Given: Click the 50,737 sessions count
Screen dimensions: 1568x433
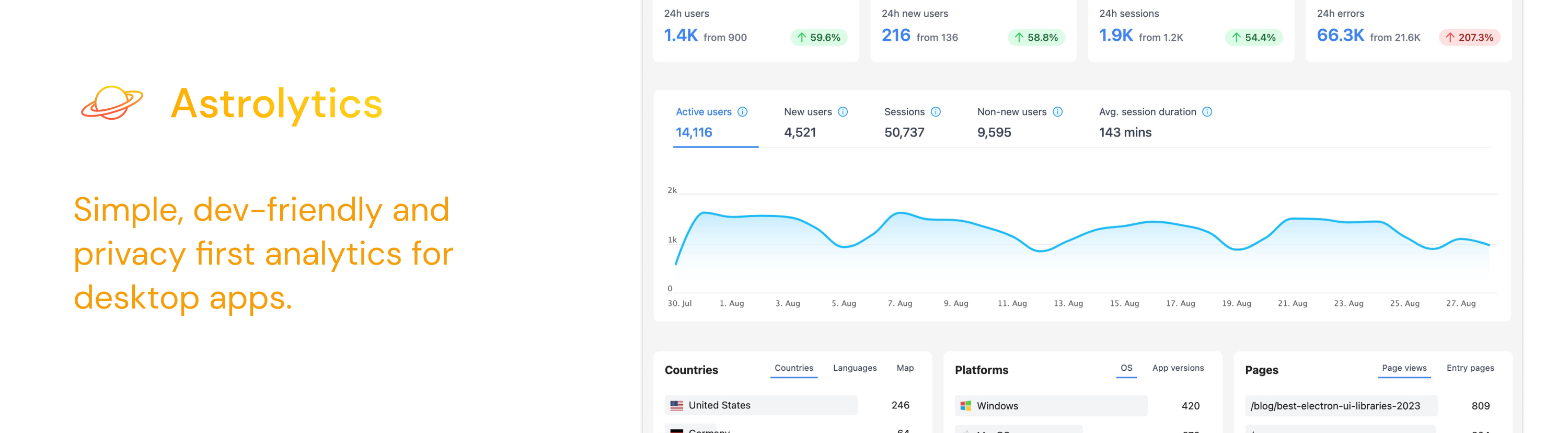Looking at the screenshot, I should click(x=904, y=132).
